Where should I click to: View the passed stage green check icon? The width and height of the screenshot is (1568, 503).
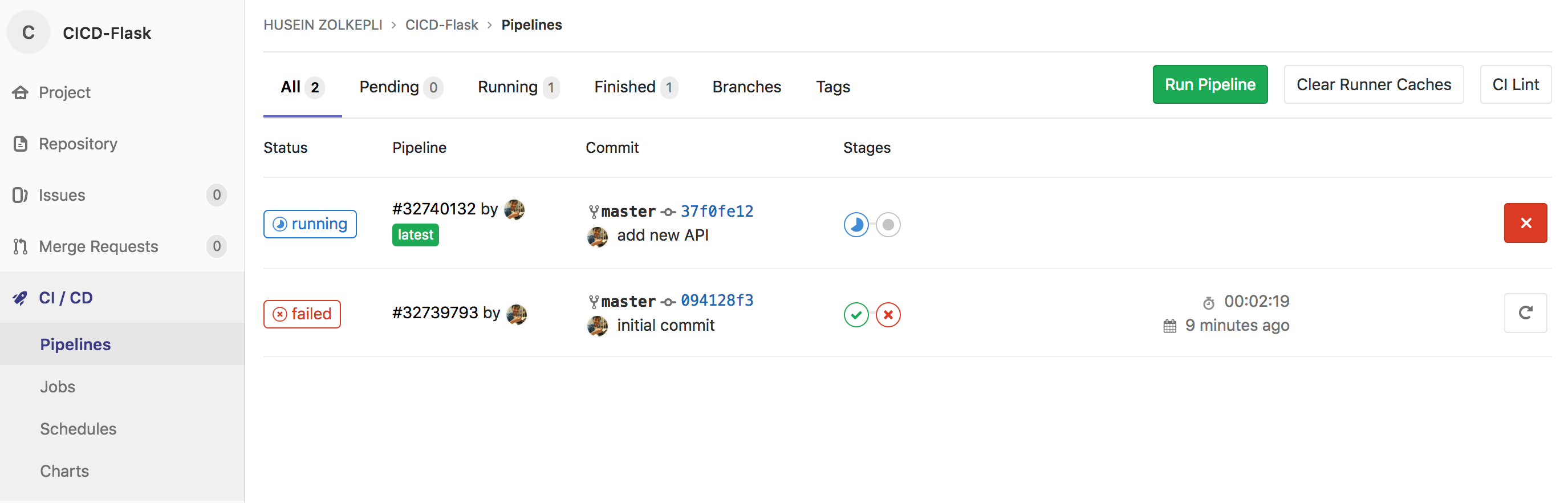click(856, 315)
